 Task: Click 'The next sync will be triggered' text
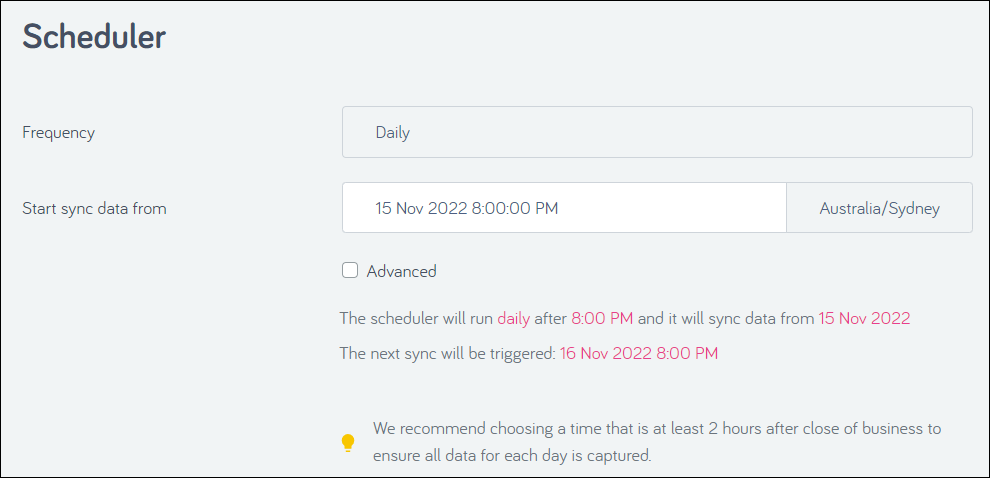point(448,353)
